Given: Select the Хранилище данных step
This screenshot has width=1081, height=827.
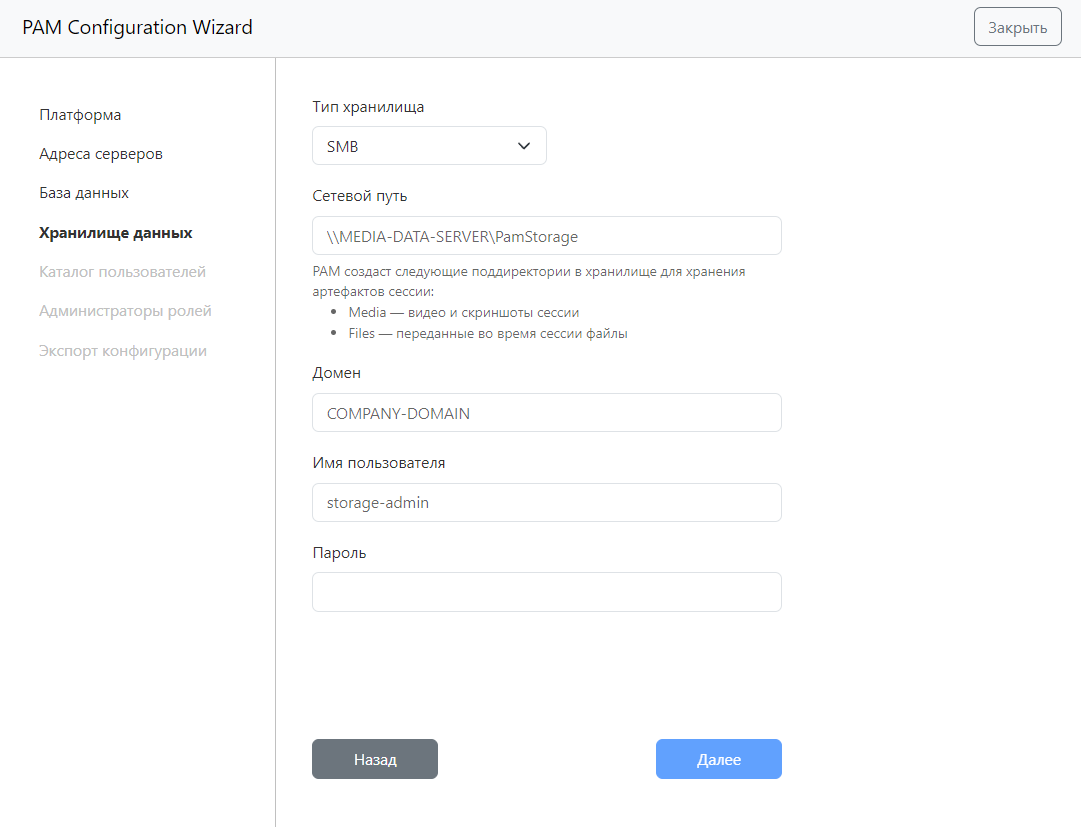Looking at the screenshot, I should (116, 233).
